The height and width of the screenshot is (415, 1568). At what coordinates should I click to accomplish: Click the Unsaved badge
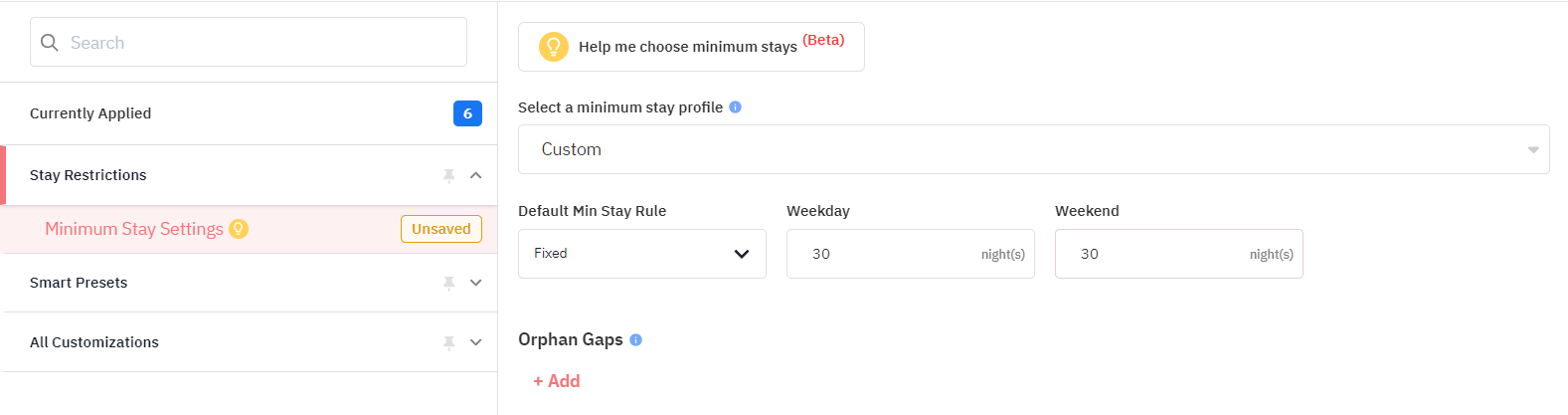[x=441, y=229]
